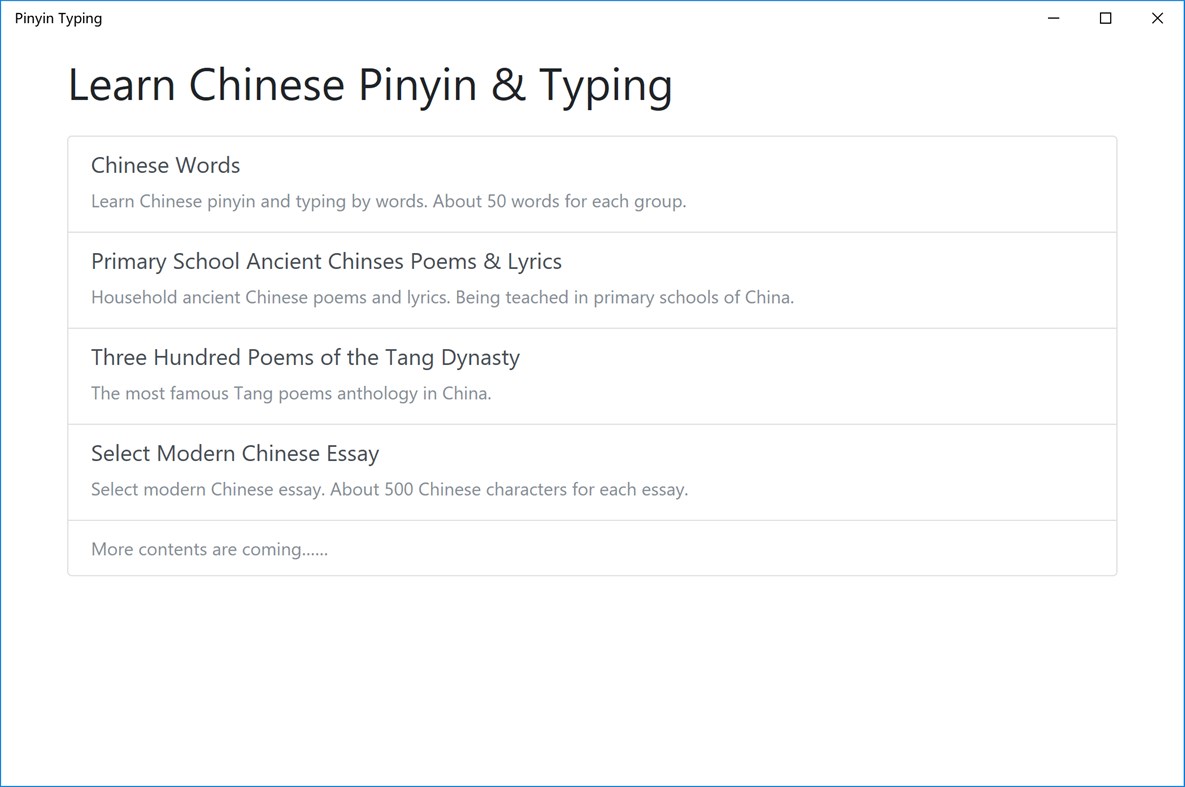Click the "Pinyin Typing" title bar label
The height and width of the screenshot is (787, 1185).
[57, 18]
